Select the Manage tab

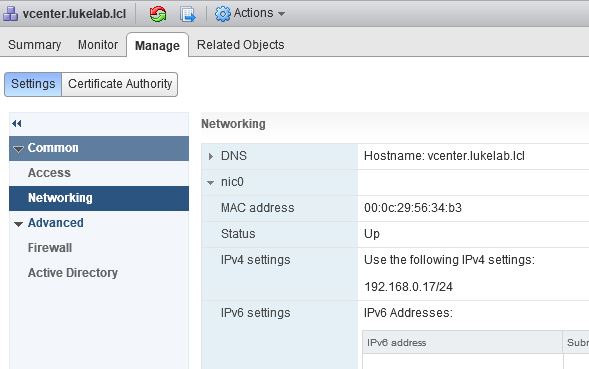point(157,45)
